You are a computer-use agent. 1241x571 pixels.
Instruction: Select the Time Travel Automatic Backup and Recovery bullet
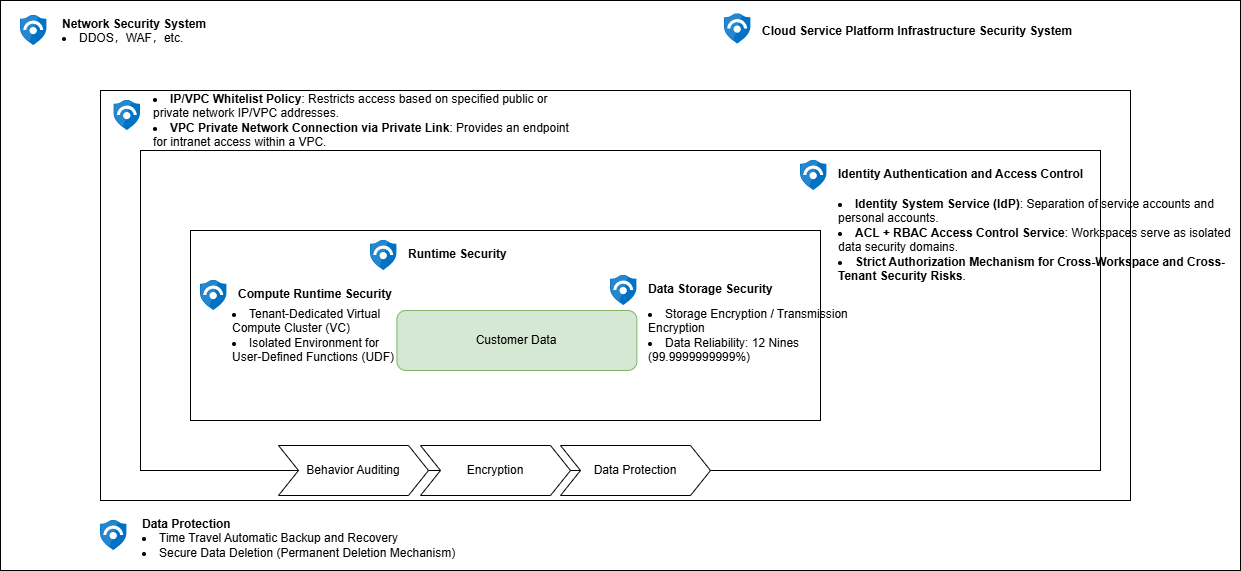pos(278,538)
